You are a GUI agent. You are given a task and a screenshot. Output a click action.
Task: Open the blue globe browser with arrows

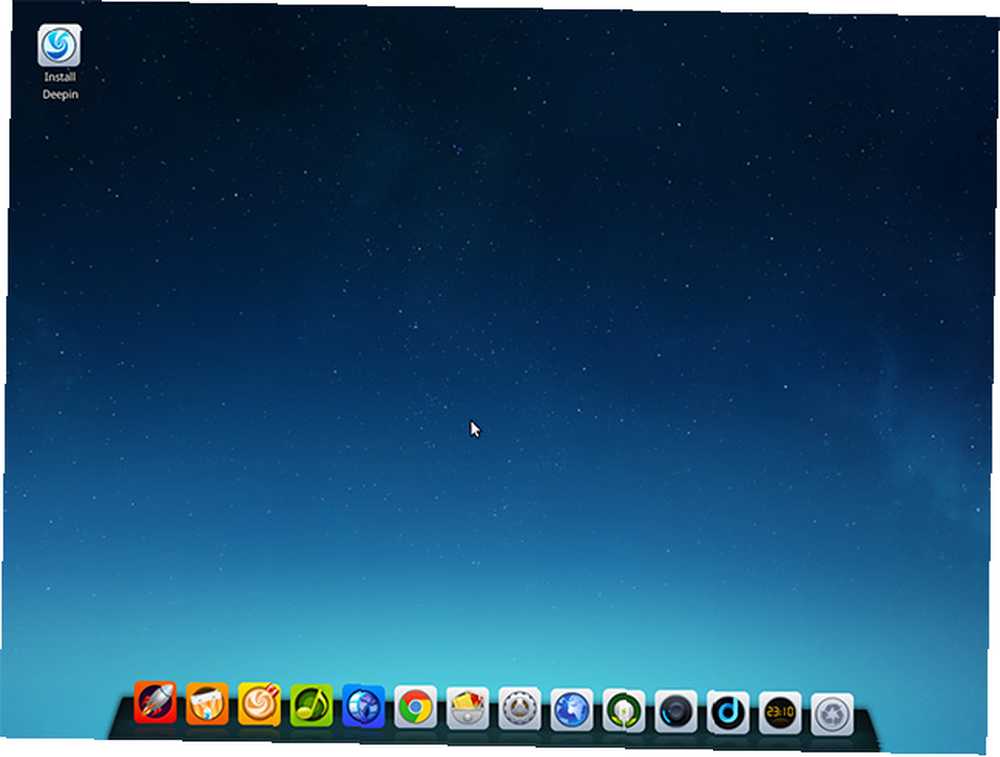click(x=364, y=706)
